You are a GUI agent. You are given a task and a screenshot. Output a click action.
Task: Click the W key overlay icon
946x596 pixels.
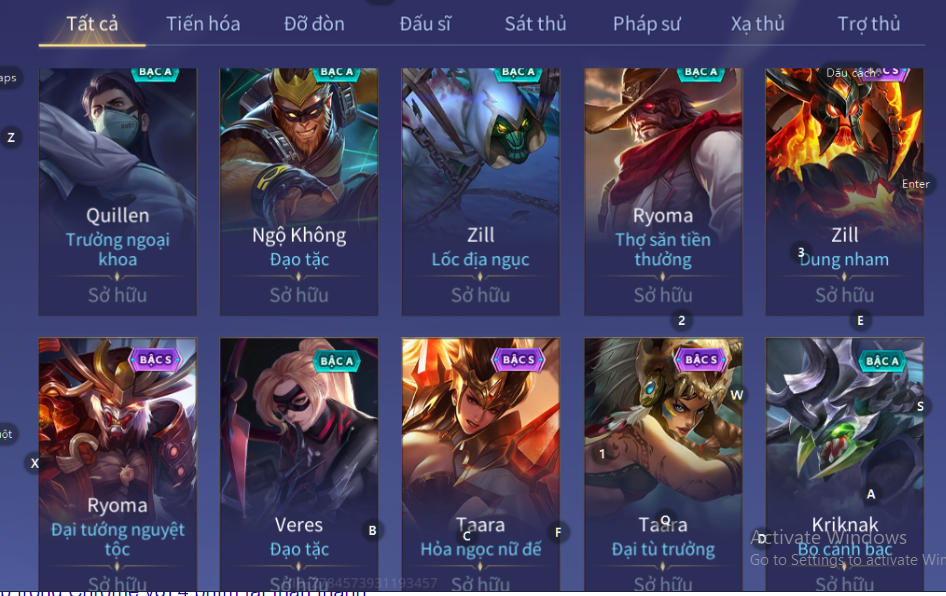pos(737,395)
